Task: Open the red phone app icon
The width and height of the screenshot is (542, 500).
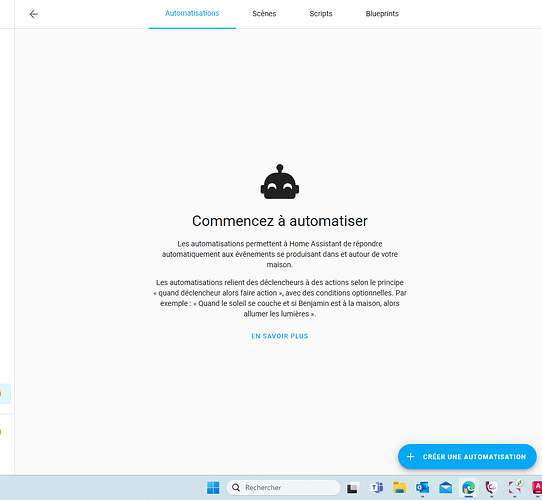Action: point(491,488)
